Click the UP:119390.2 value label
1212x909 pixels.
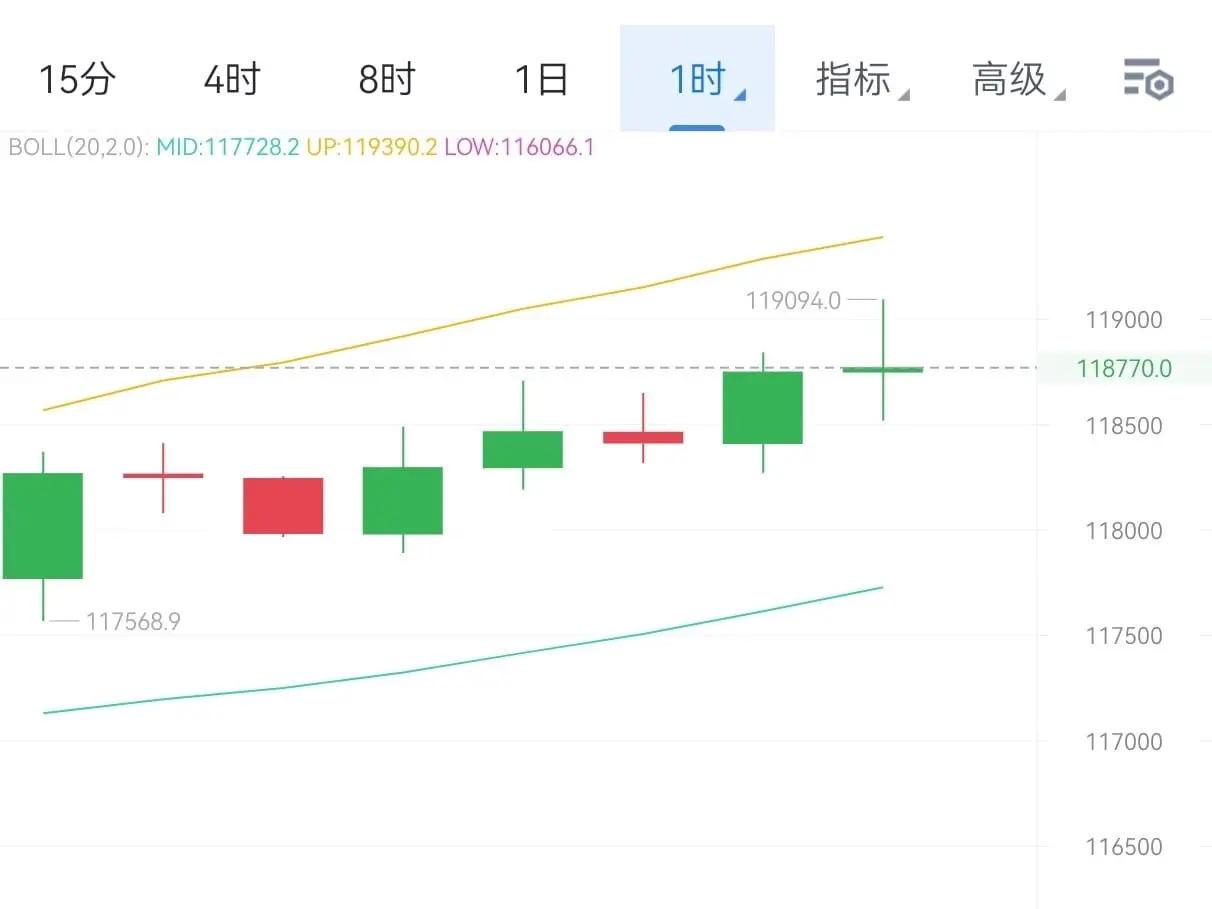[x=371, y=148]
